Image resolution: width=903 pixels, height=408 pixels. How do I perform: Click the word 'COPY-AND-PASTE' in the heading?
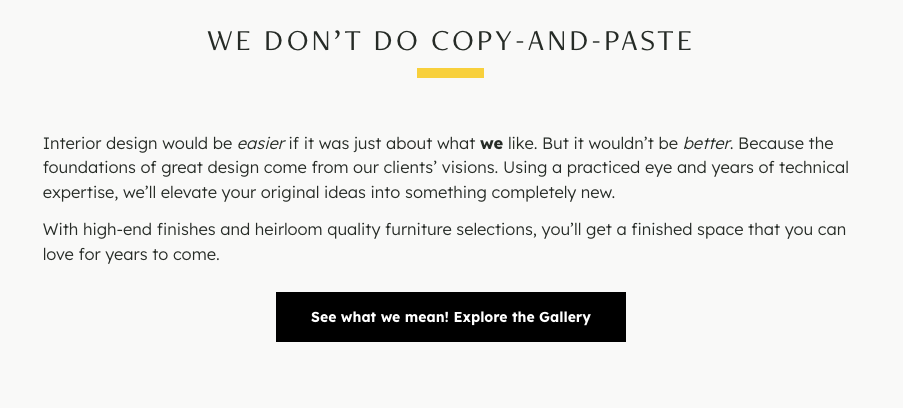(562, 41)
